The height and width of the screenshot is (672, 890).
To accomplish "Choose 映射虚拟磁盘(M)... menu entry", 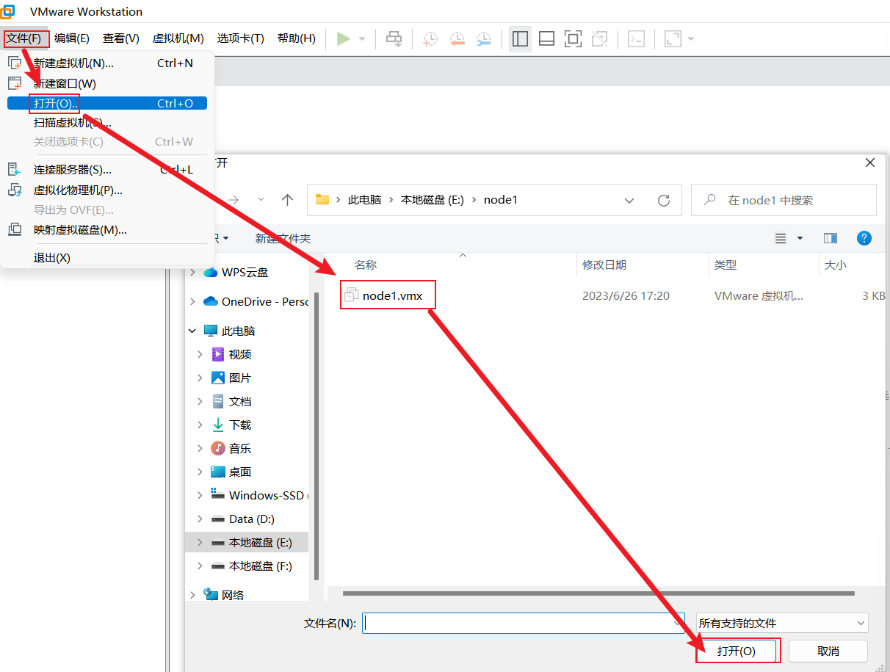I will [107, 230].
